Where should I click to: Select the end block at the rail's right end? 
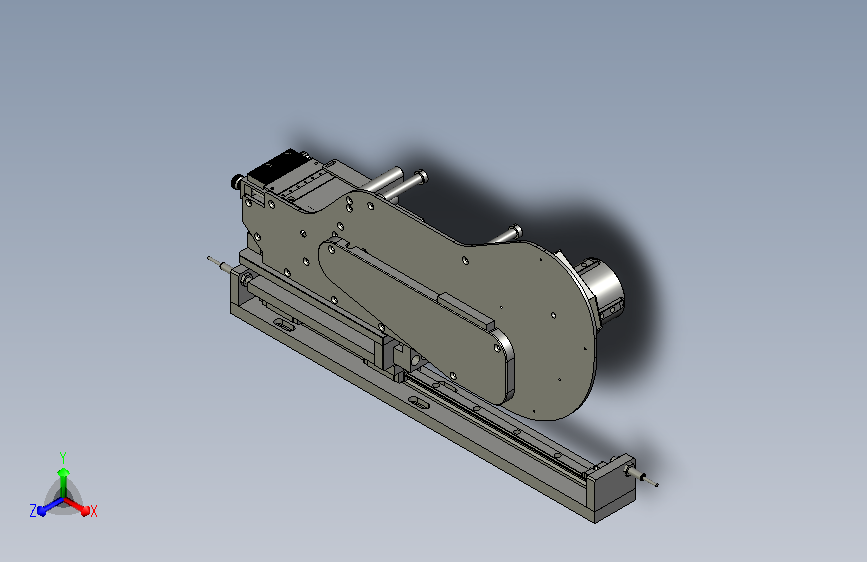click(613, 488)
